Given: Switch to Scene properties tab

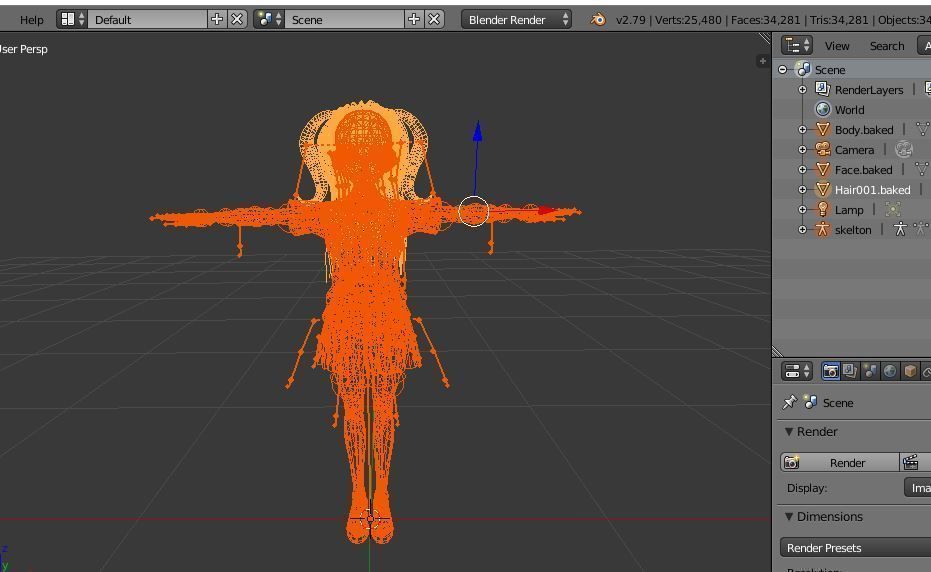Looking at the screenshot, I should [870, 371].
